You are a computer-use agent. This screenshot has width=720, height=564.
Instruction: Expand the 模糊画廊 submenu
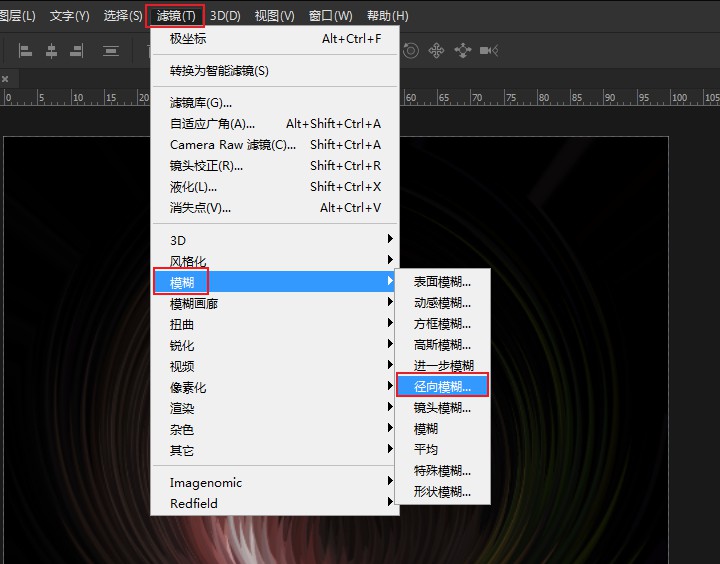(x=275, y=303)
